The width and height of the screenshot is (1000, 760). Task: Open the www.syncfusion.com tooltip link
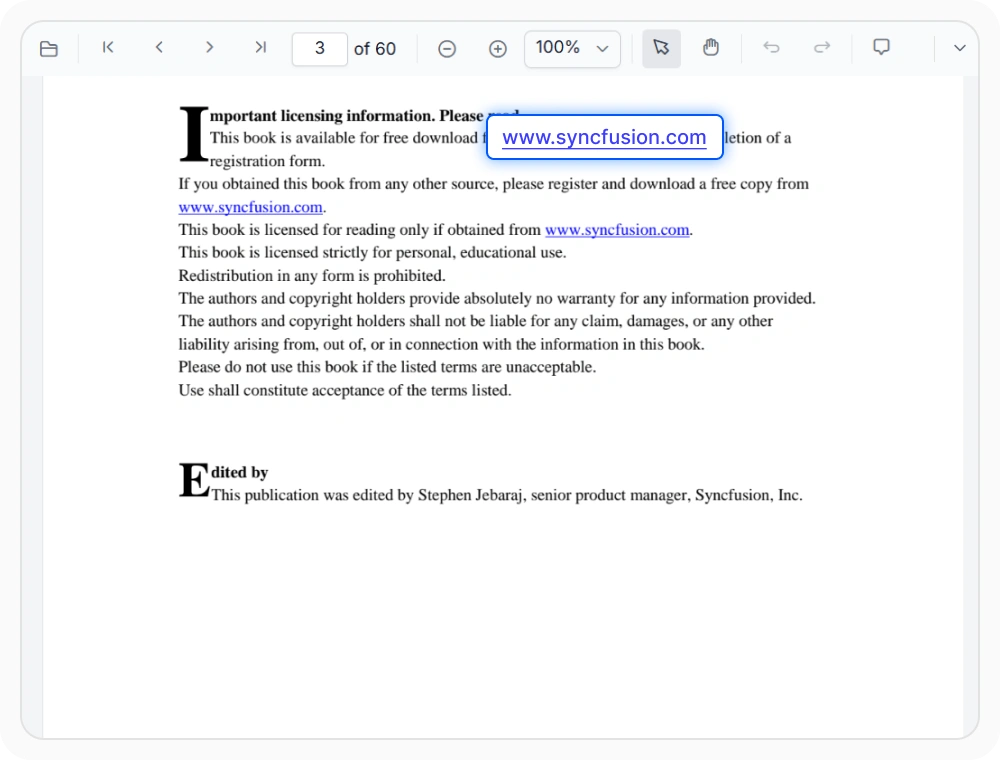[604, 137]
